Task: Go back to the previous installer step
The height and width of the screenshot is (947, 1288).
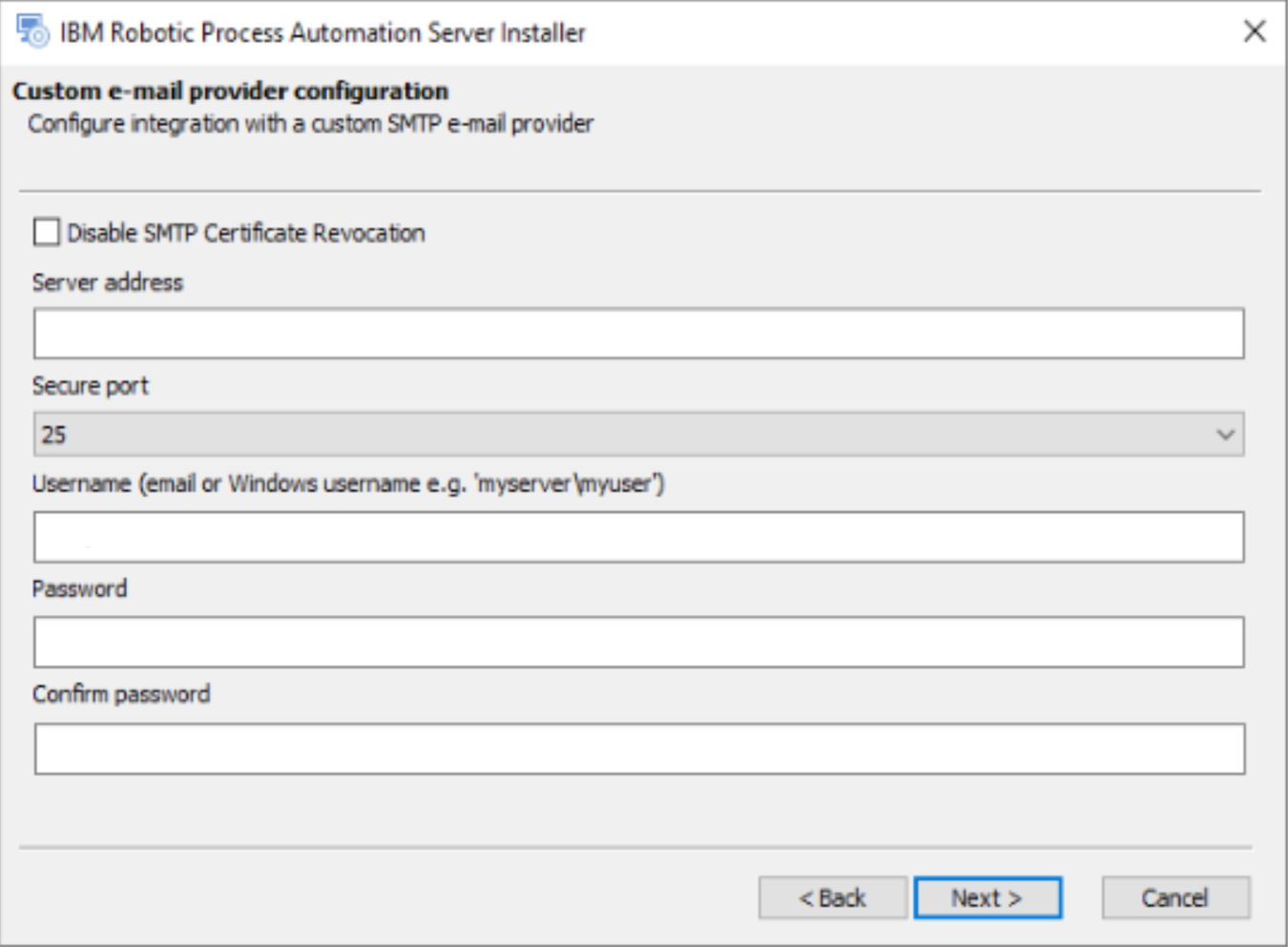Action: click(833, 896)
